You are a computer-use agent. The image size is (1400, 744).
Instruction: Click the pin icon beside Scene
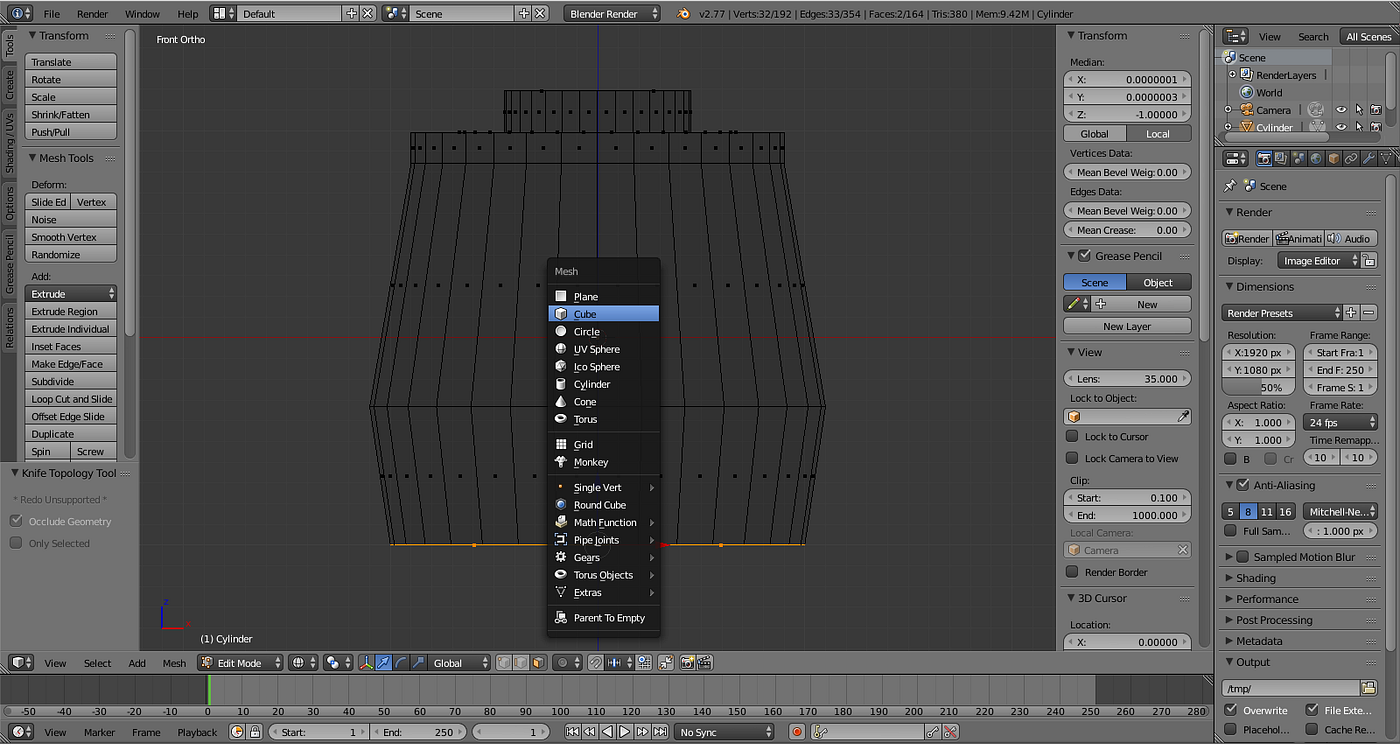tap(1230, 186)
